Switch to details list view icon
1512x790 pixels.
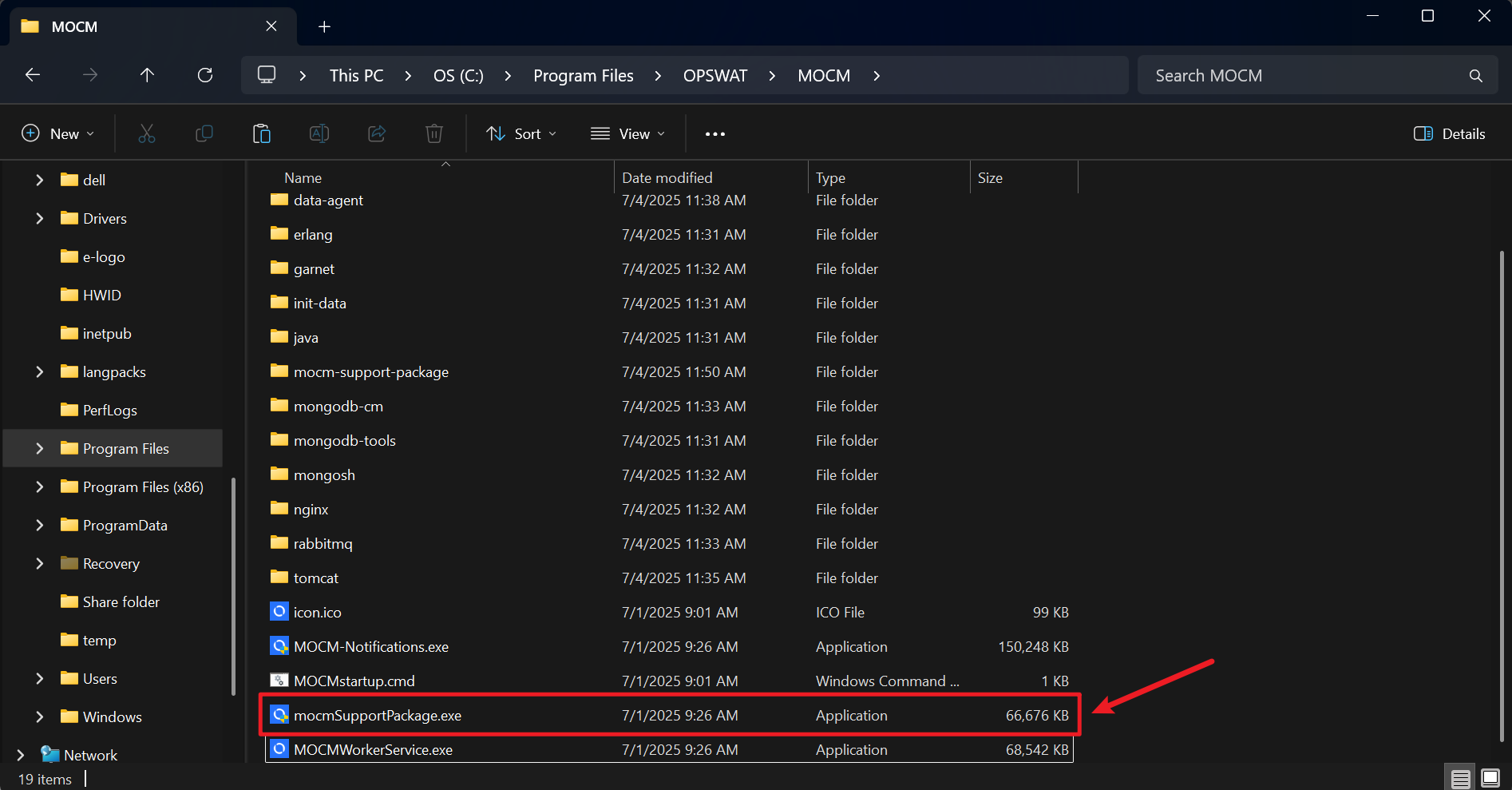1461,778
